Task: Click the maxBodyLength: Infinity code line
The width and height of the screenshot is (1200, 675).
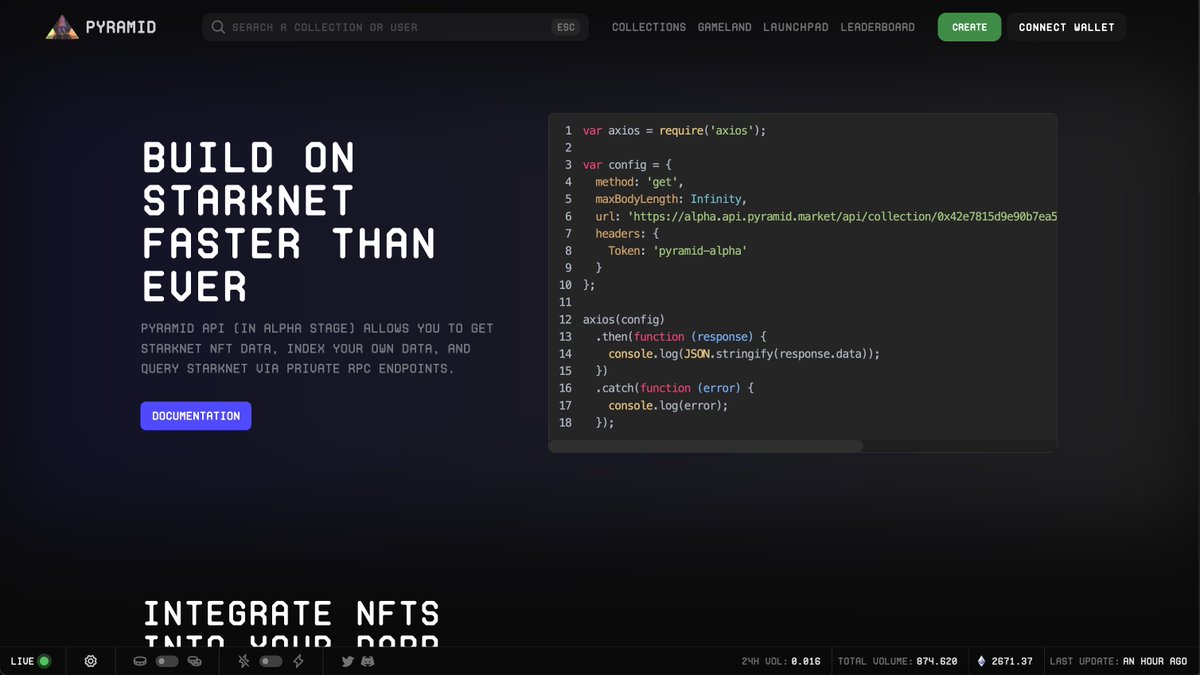Action: tap(670, 199)
